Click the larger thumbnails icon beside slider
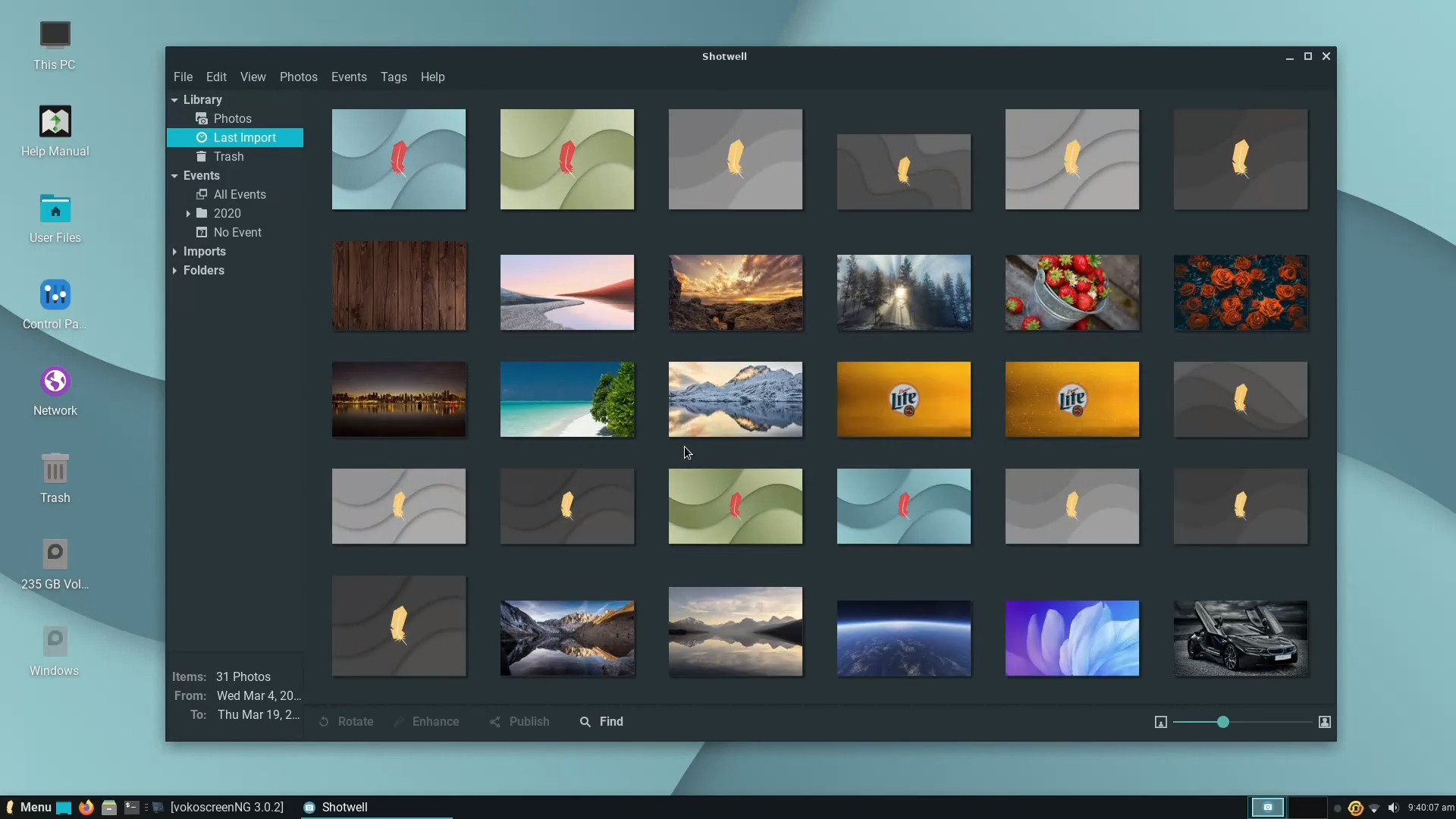Image resolution: width=1456 pixels, height=819 pixels. pos(1325,722)
